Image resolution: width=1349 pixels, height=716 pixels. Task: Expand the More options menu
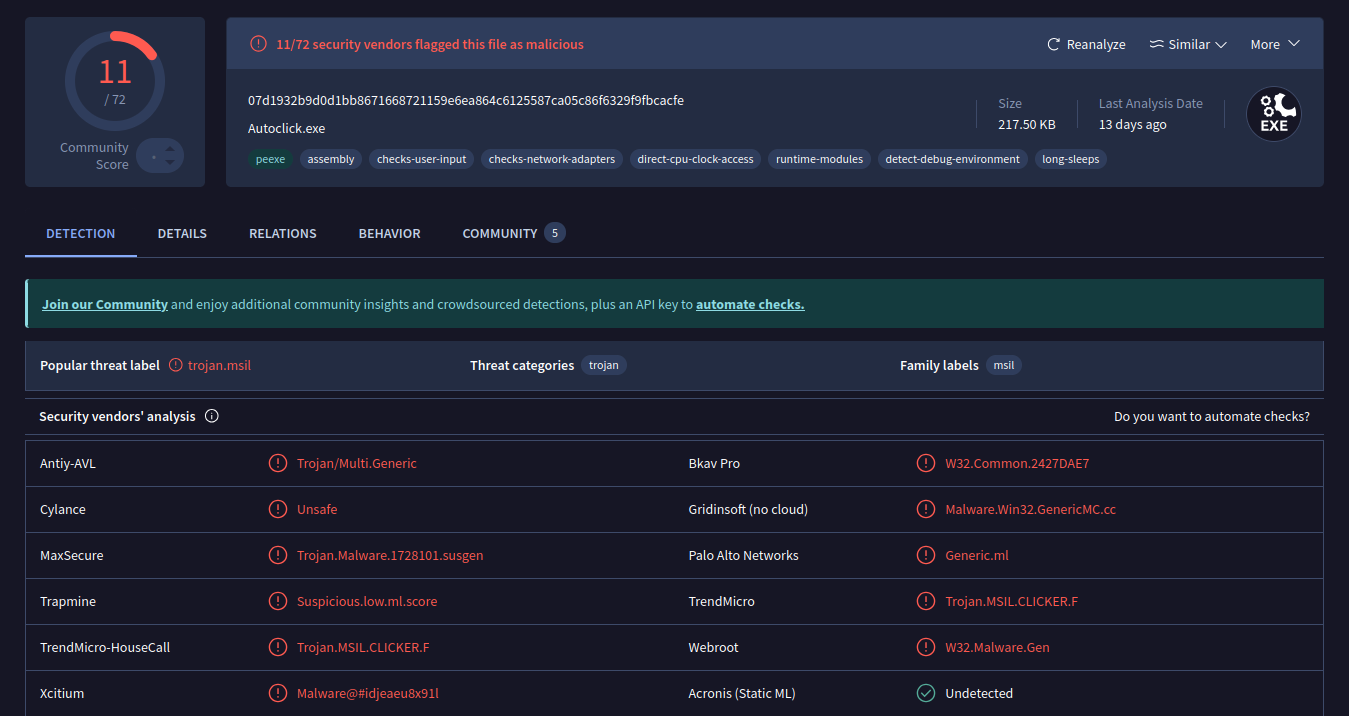1275,44
